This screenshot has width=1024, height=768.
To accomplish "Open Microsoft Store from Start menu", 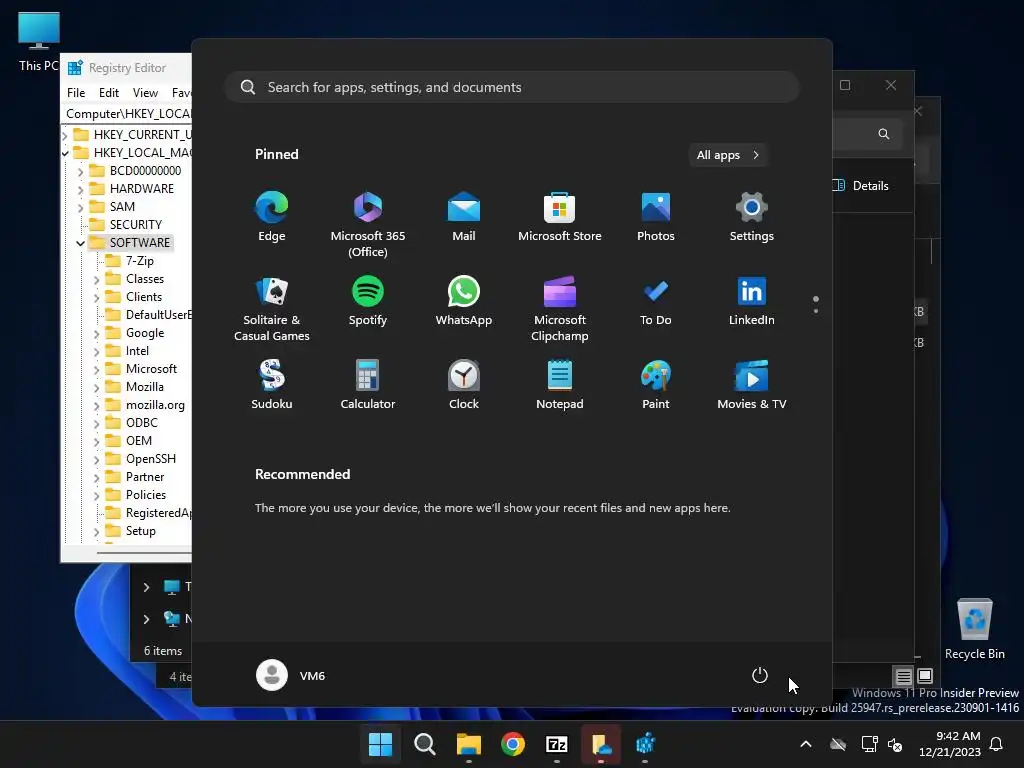I will (560, 217).
